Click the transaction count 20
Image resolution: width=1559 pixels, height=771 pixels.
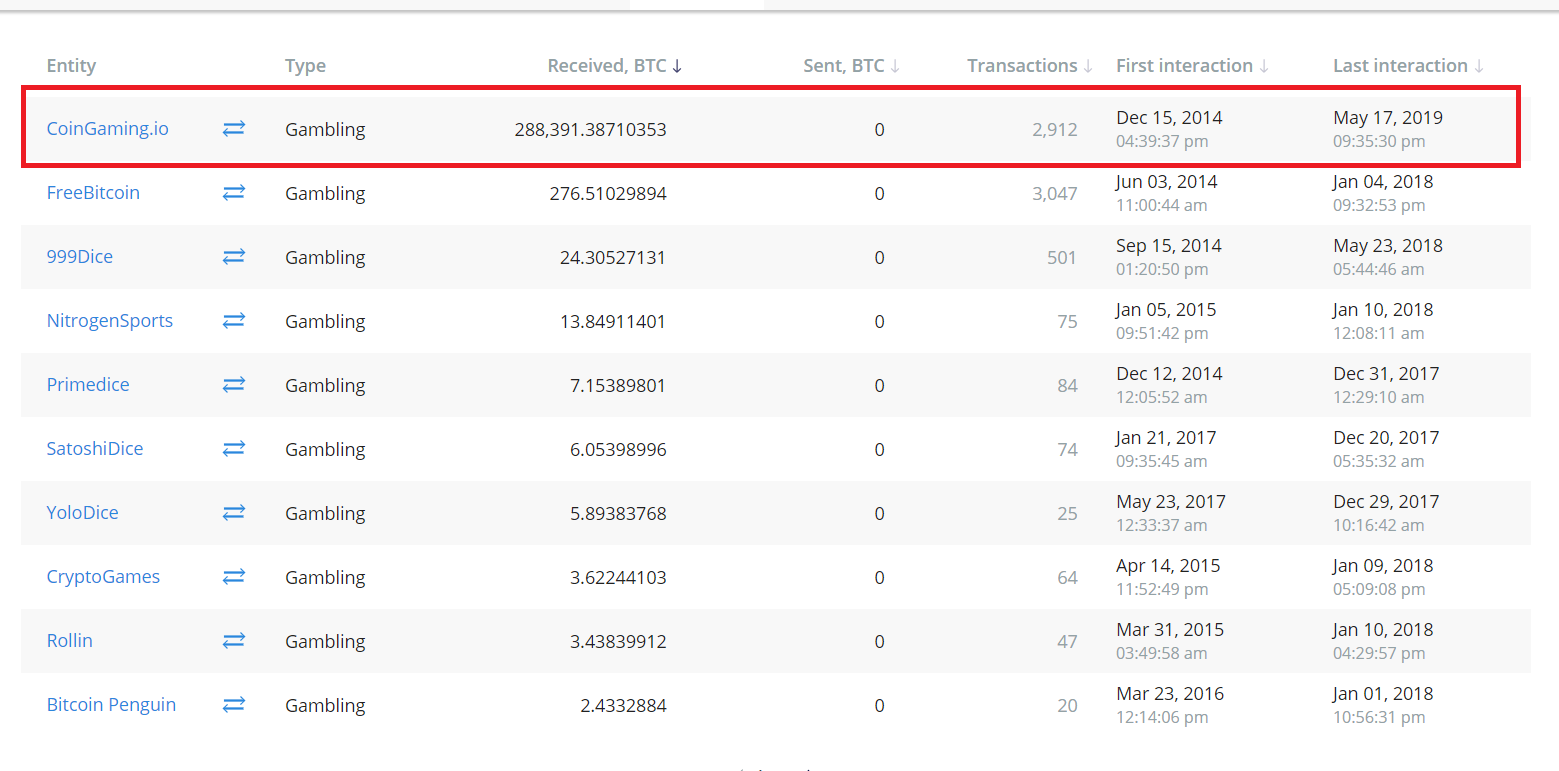tap(1067, 706)
